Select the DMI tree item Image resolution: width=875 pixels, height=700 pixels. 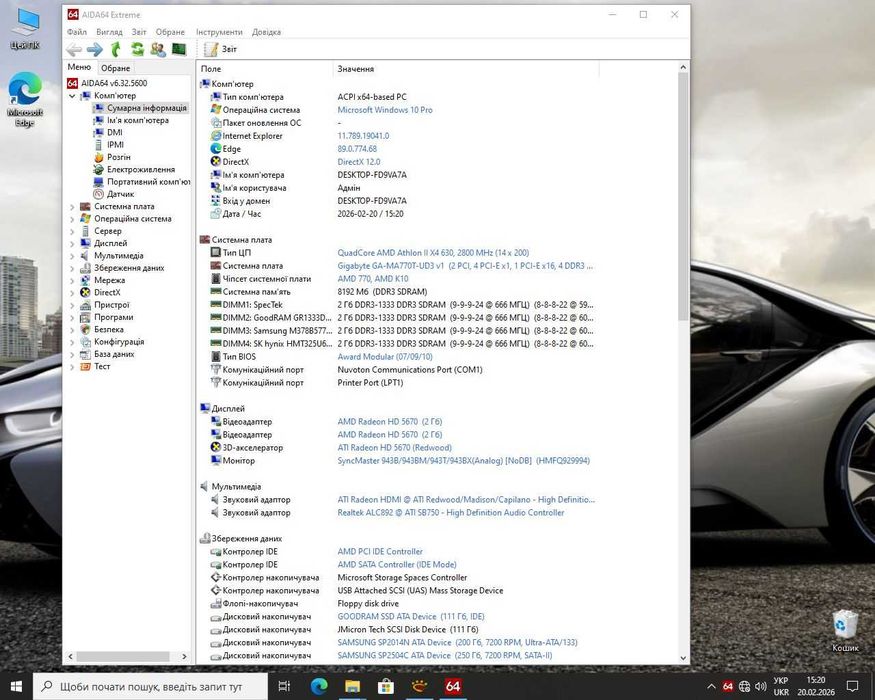tap(115, 132)
